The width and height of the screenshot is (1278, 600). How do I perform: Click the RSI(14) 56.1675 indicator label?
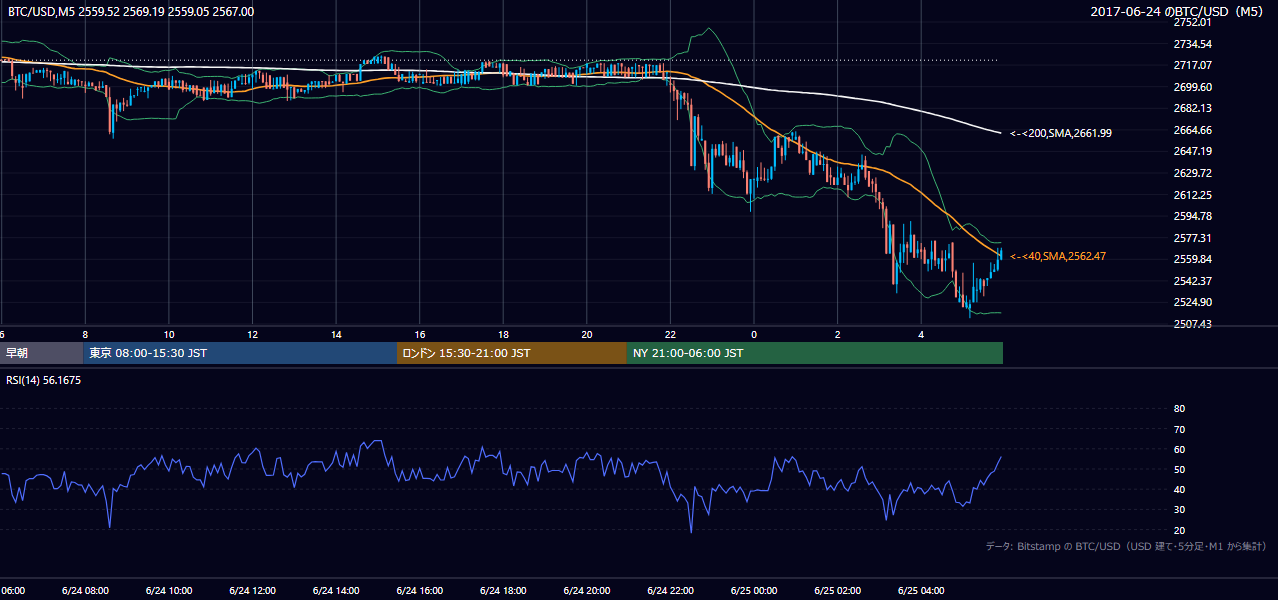coord(45,381)
